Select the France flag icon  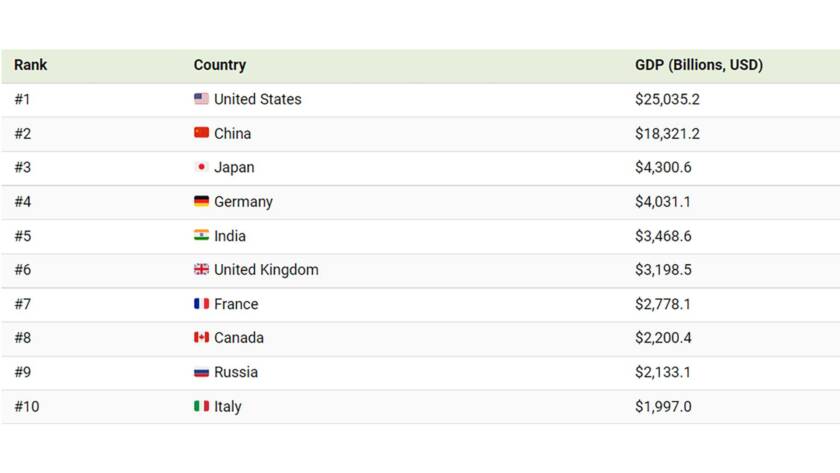tap(201, 303)
